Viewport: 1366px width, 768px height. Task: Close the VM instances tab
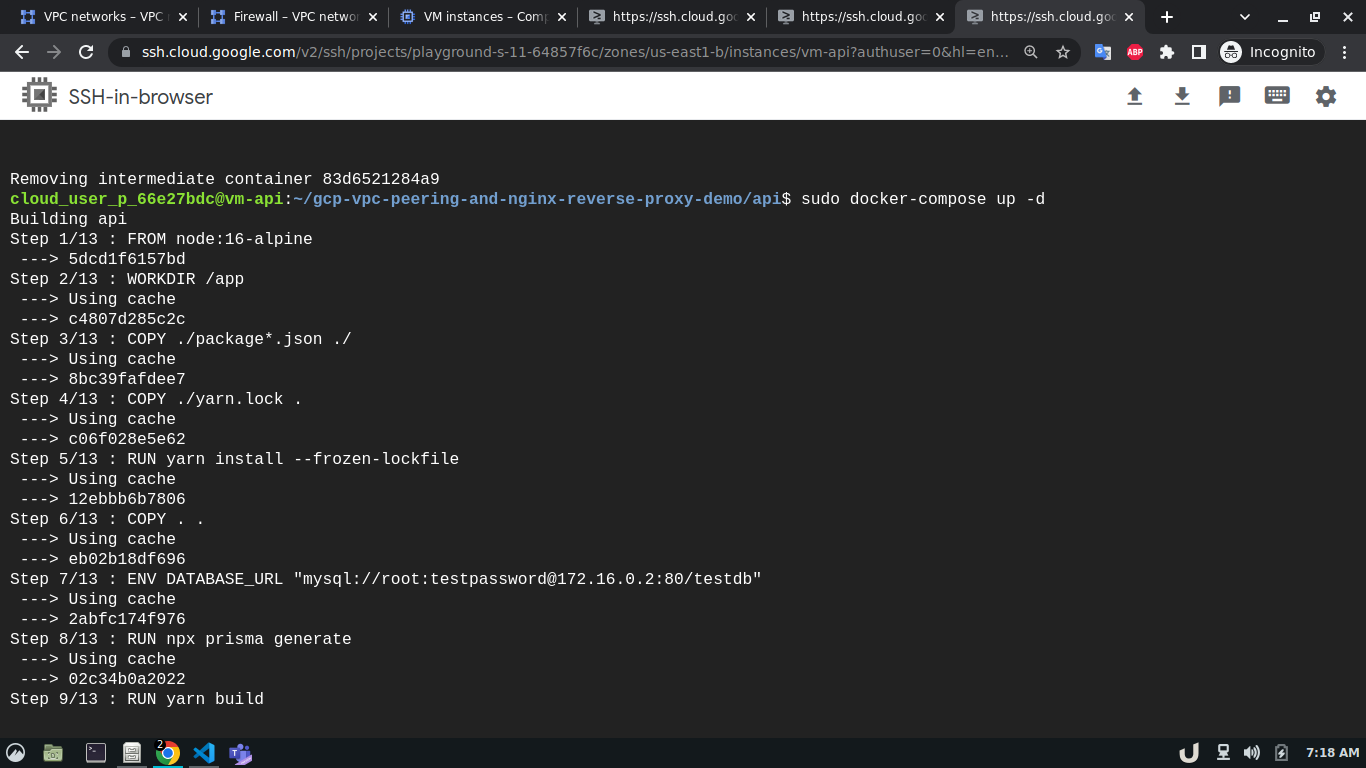coord(561,17)
